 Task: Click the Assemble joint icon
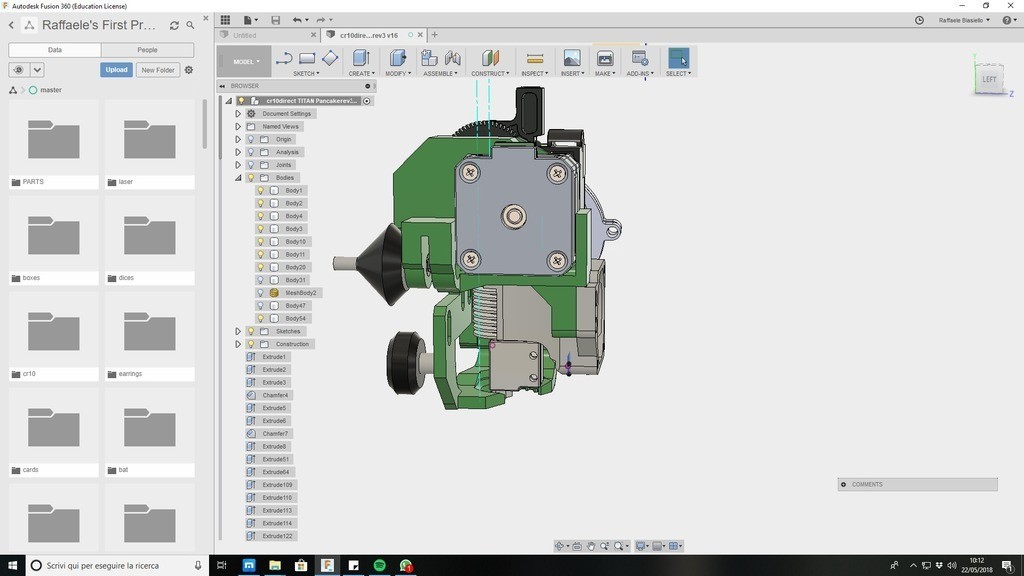(452, 58)
